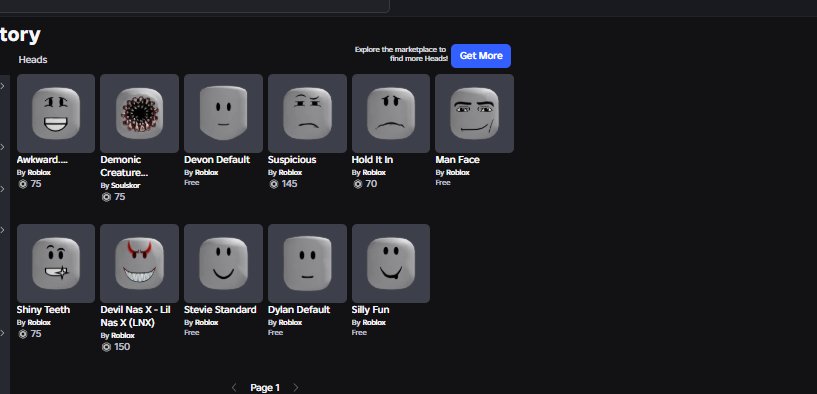The width and height of the screenshot is (817, 394).
Task: Click the Robux icon beside the 70 price
Action: tap(357, 184)
